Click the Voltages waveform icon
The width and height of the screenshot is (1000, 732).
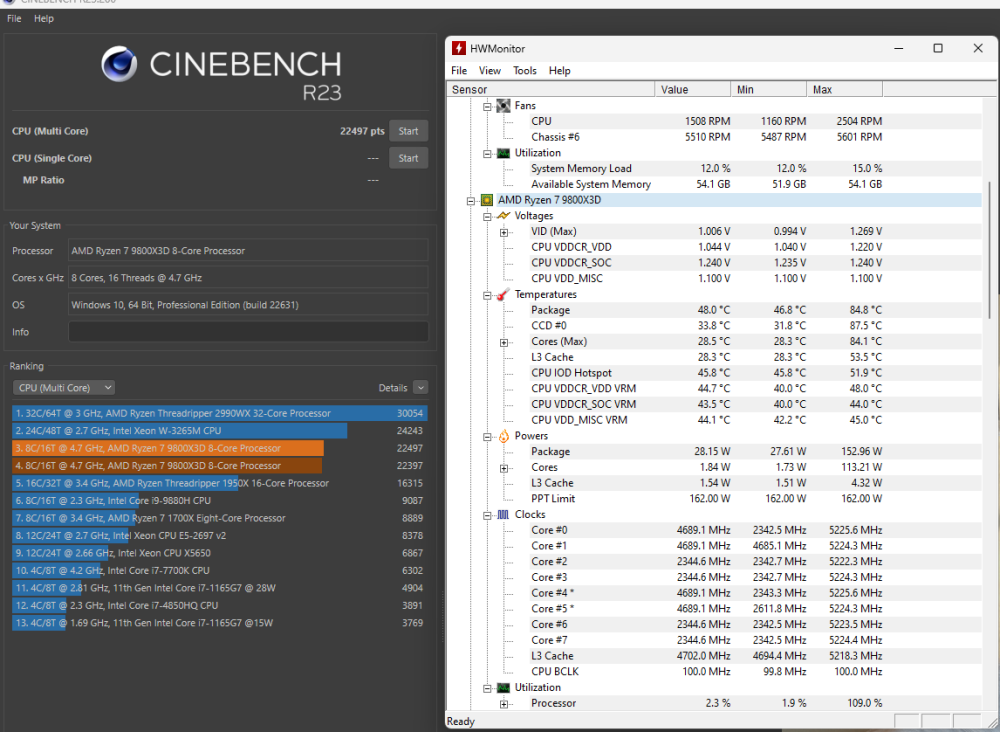coord(505,215)
